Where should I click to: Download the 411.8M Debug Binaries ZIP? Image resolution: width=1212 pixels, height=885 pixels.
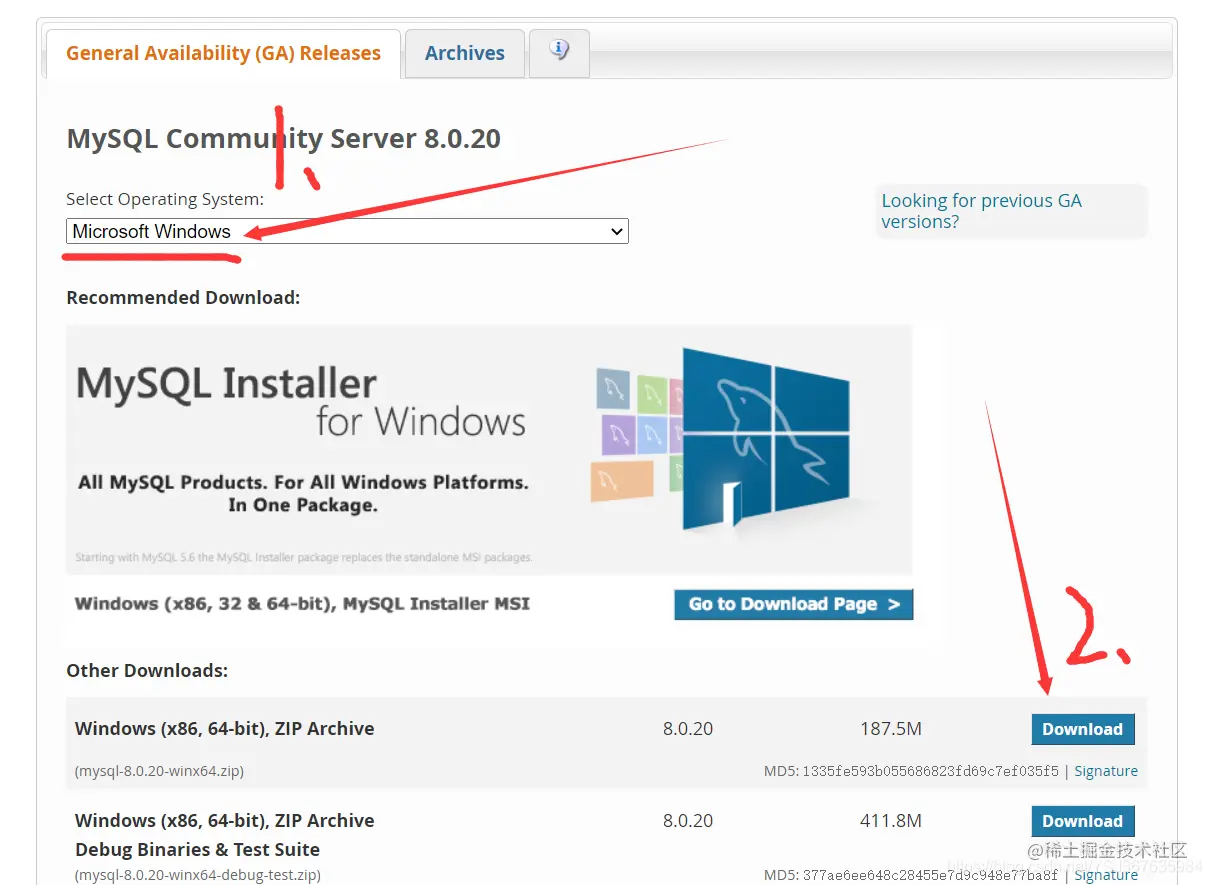pyautogui.click(x=1083, y=821)
